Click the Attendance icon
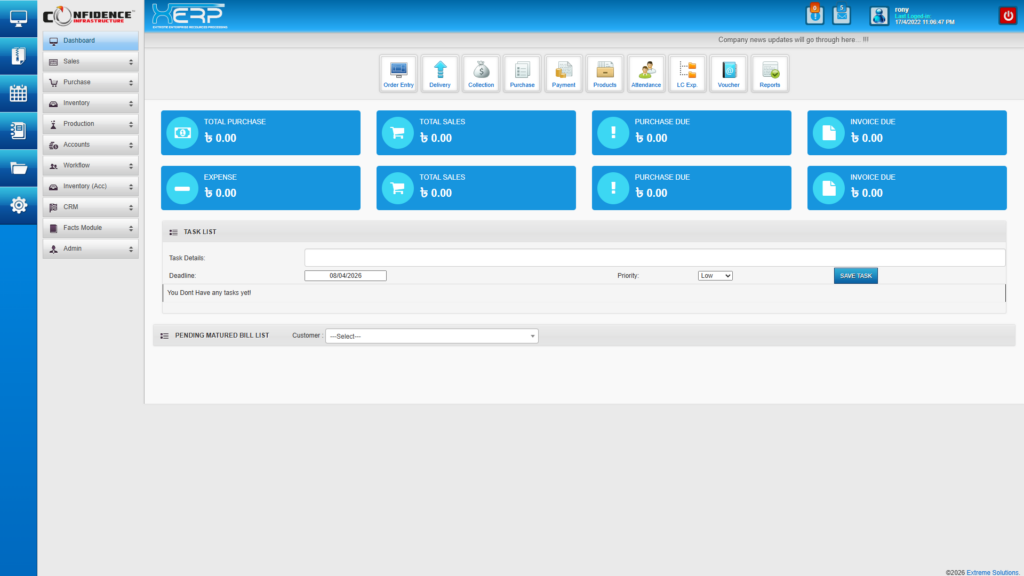1024x576 pixels. coord(646,72)
